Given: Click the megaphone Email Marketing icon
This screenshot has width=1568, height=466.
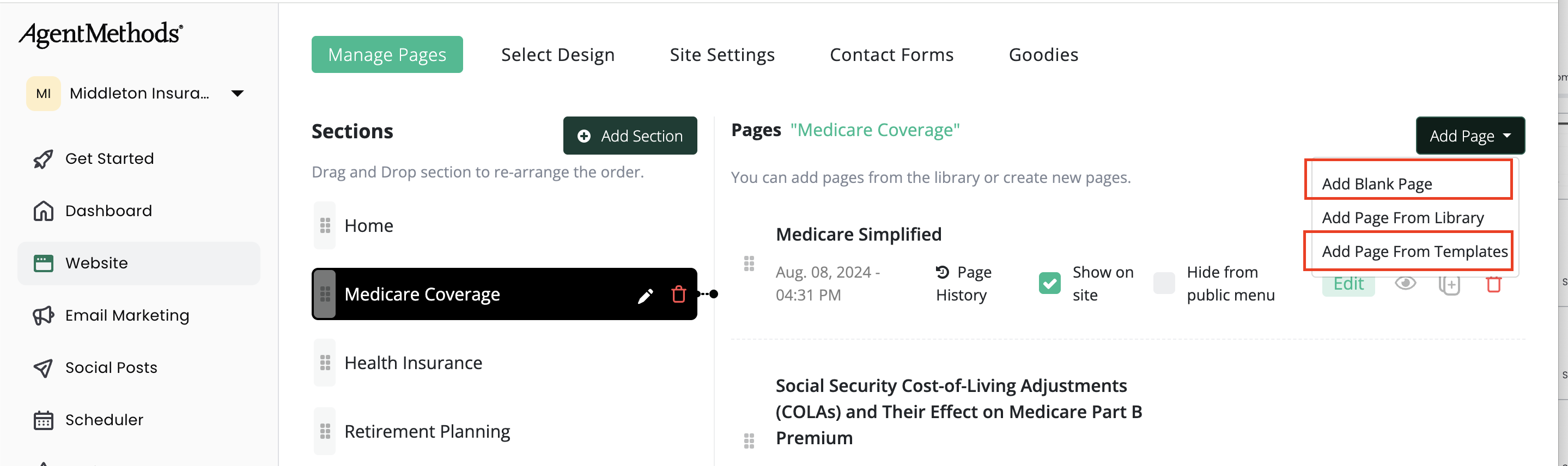Looking at the screenshot, I should (x=42, y=315).
